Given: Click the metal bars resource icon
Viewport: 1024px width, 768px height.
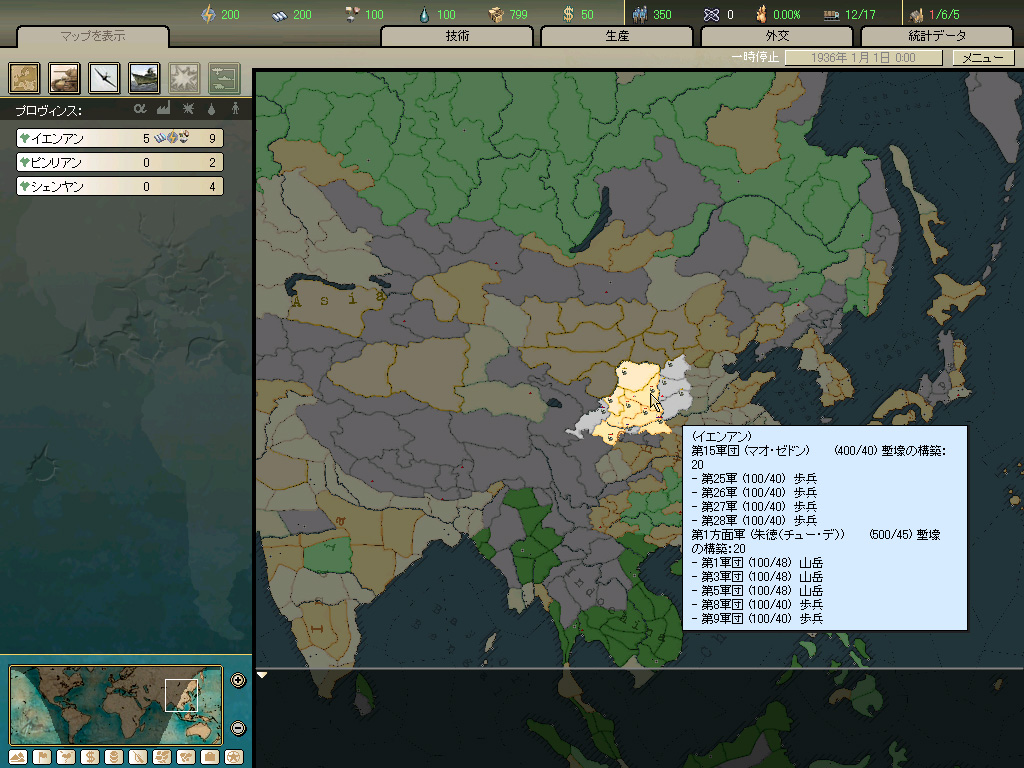Looking at the screenshot, I should 280,14.
